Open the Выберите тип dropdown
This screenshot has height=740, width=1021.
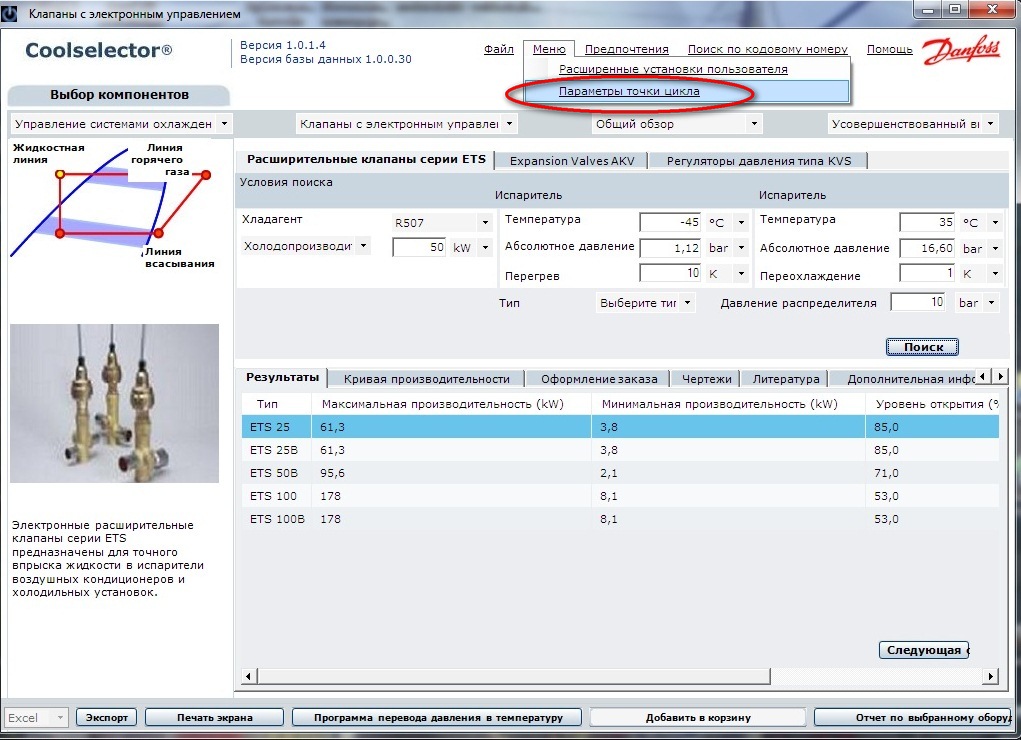coord(688,302)
